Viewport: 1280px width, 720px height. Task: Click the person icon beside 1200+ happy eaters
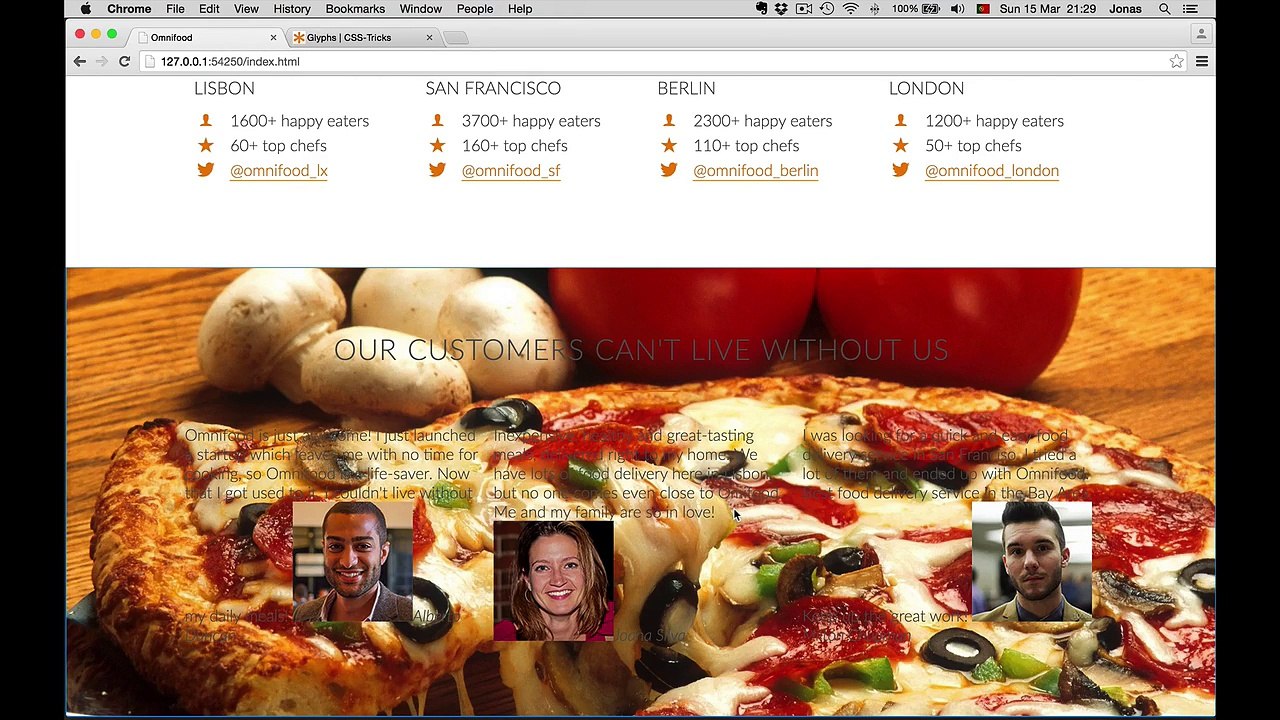click(x=901, y=120)
